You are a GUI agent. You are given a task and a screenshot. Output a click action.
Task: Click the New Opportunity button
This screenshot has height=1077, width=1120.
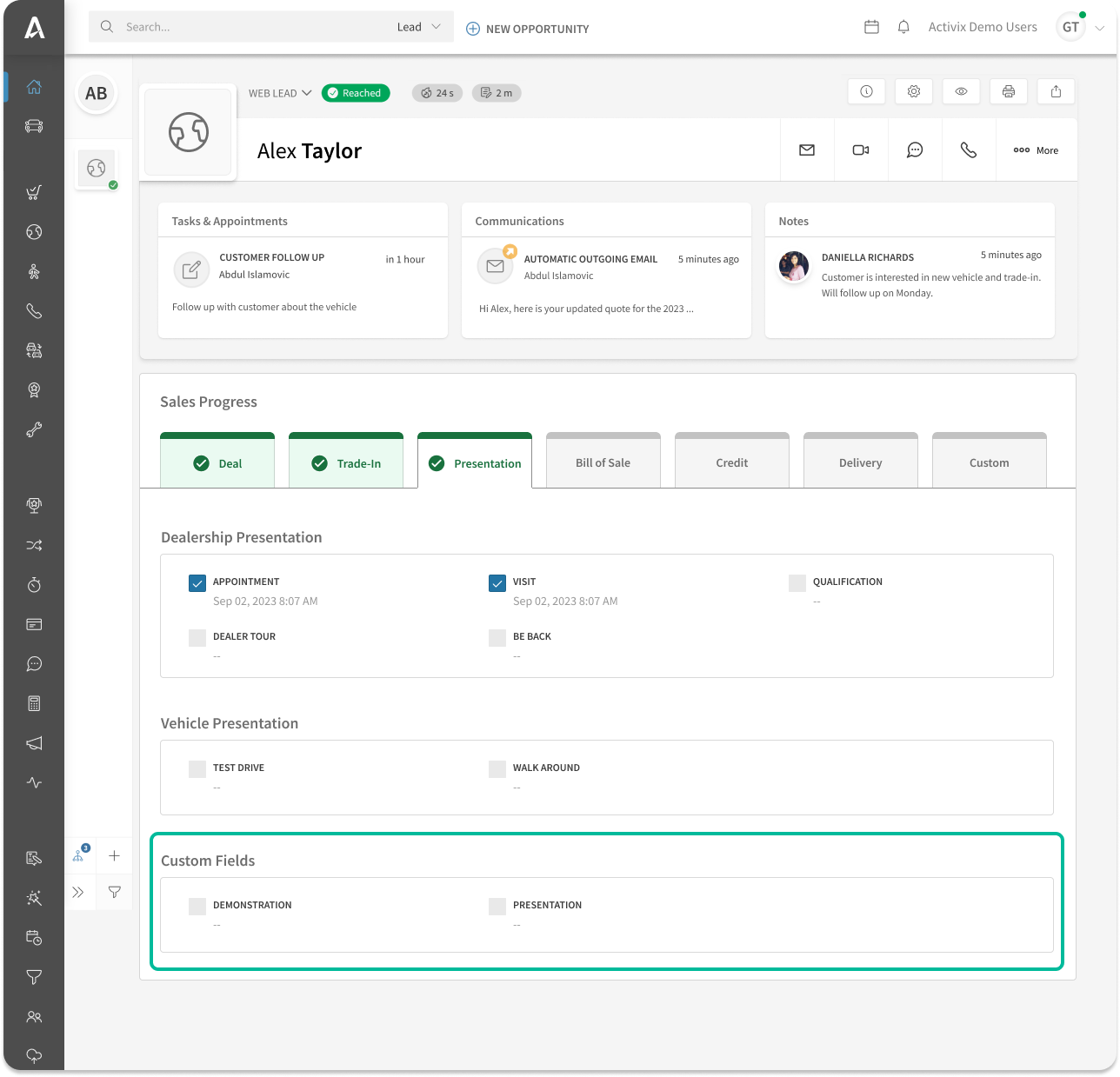point(528,29)
